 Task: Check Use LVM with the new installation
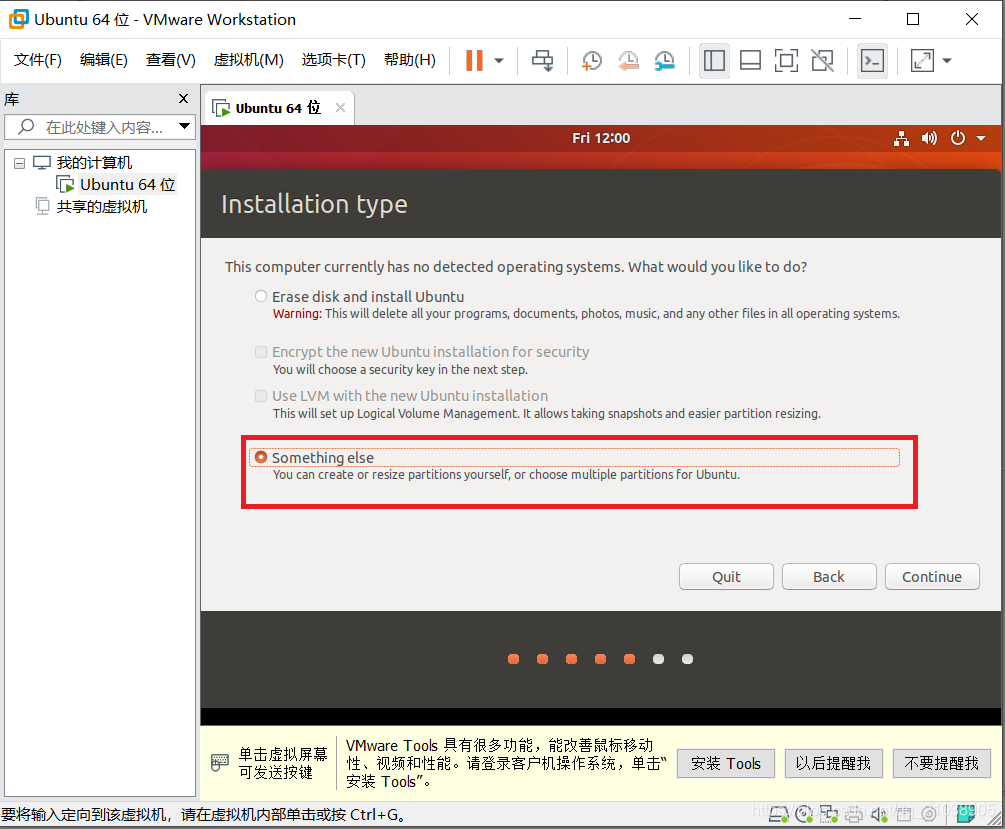point(261,396)
